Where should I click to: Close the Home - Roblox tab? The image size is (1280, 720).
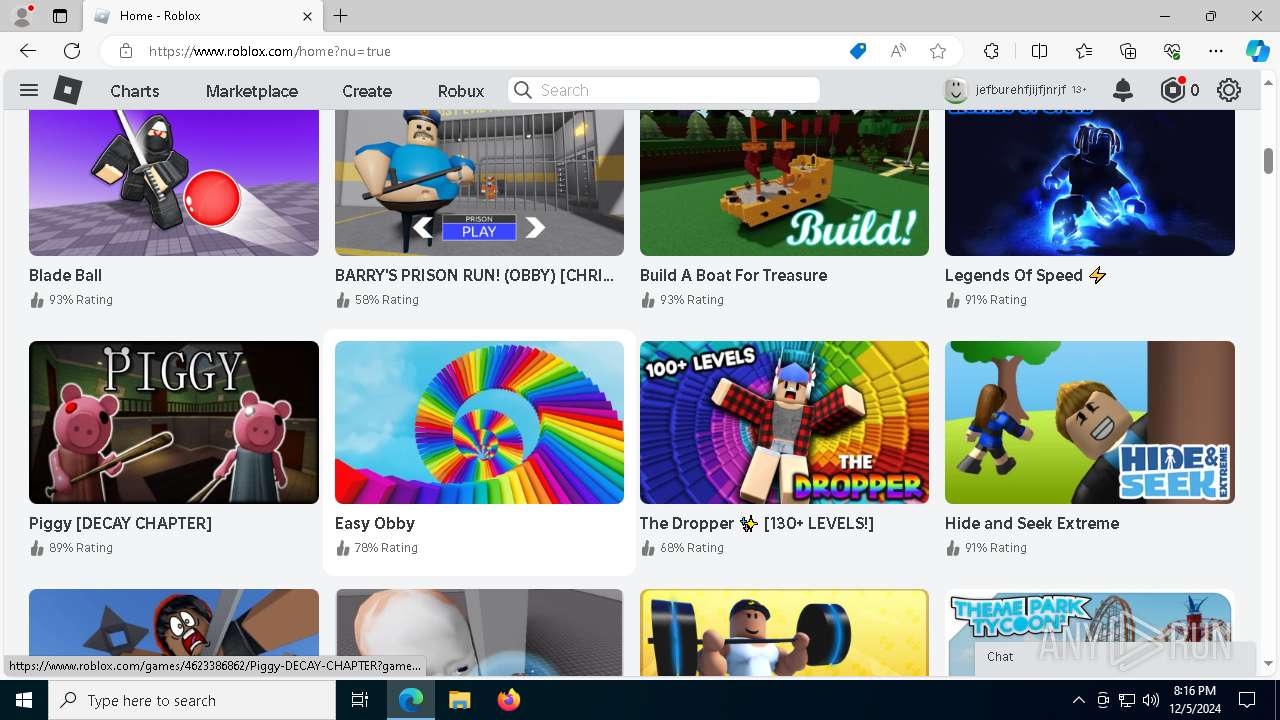(x=307, y=16)
